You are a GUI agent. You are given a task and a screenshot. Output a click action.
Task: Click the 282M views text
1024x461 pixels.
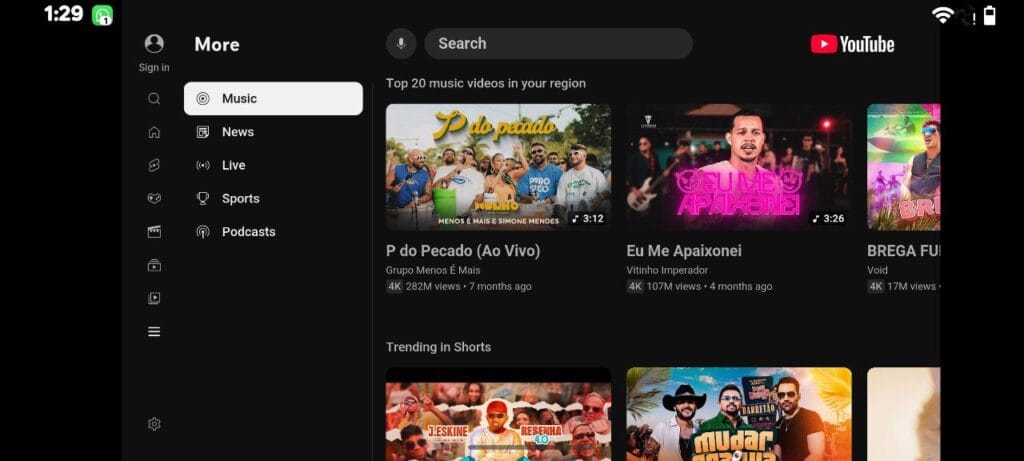[x=433, y=287]
